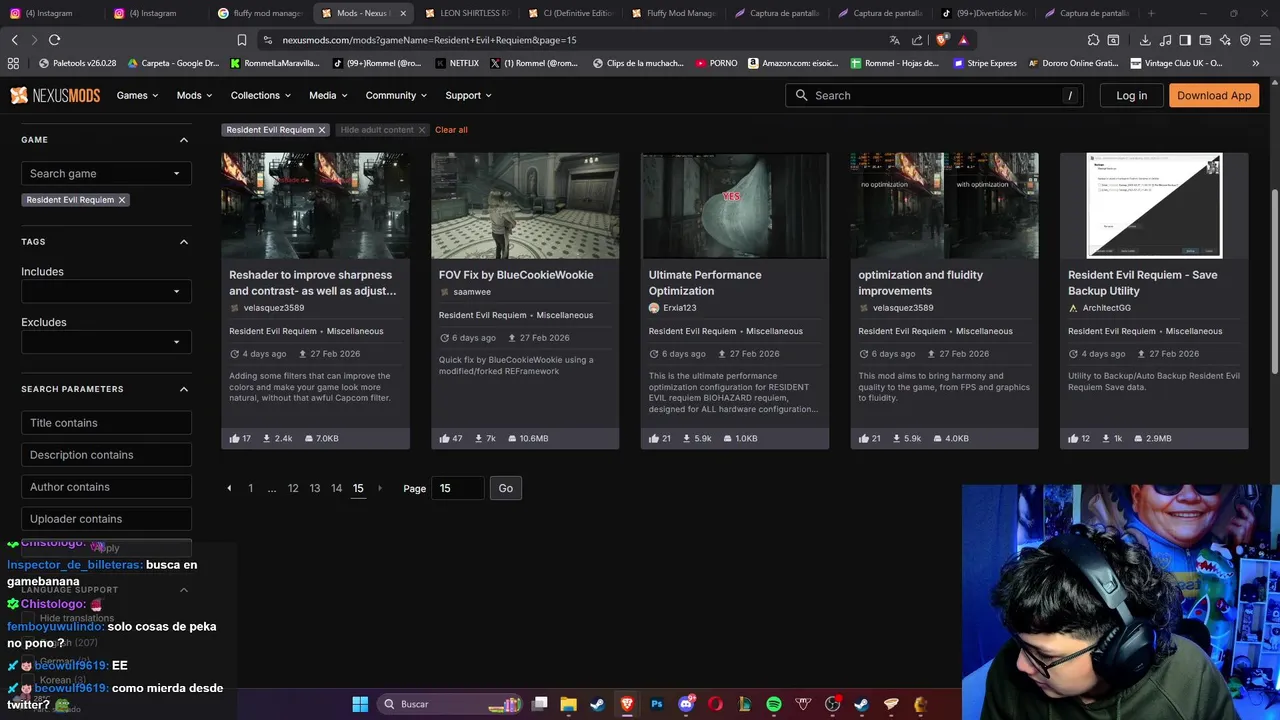Collapse the TAGS filter section
Screen dimensions: 1280x720
[184, 242]
